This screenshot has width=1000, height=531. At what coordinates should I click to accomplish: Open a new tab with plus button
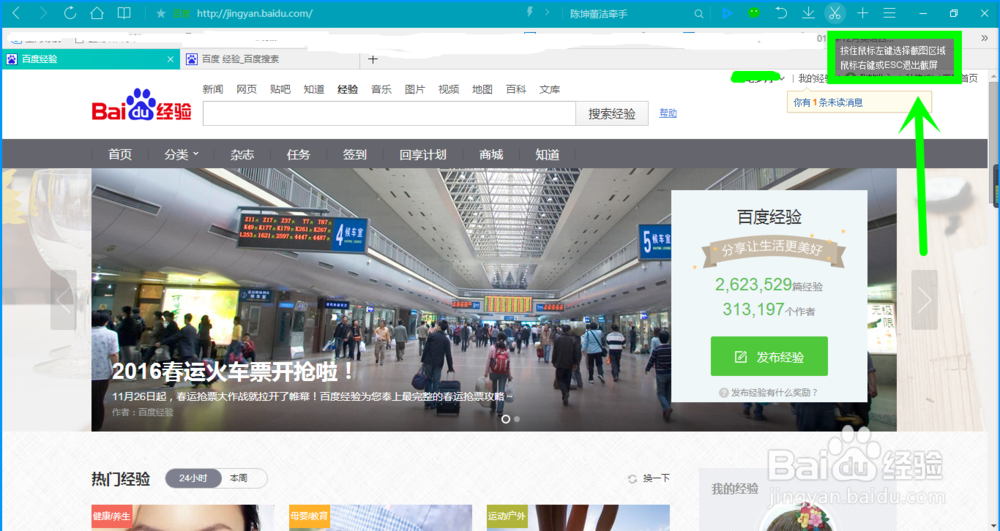[x=373, y=59]
